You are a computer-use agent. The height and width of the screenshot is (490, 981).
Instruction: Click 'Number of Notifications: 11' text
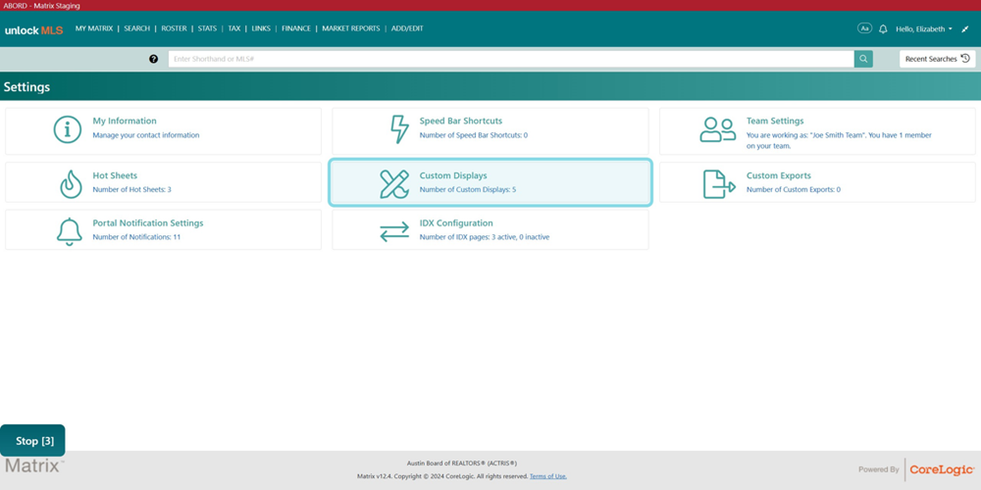click(x=136, y=237)
